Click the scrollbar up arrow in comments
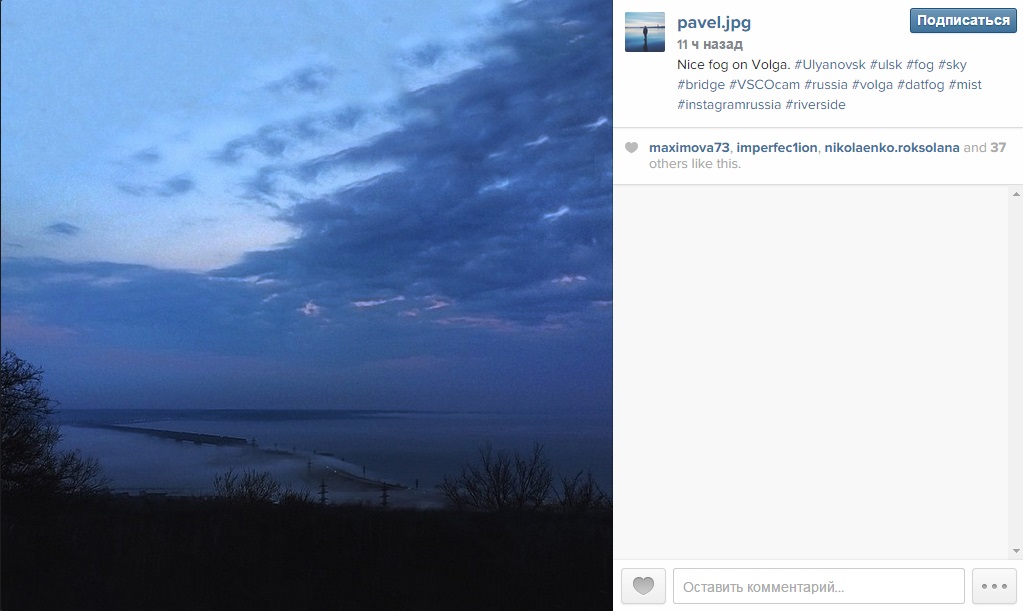The width and height of the screenshot is (1023, 611). point(1016,194)
